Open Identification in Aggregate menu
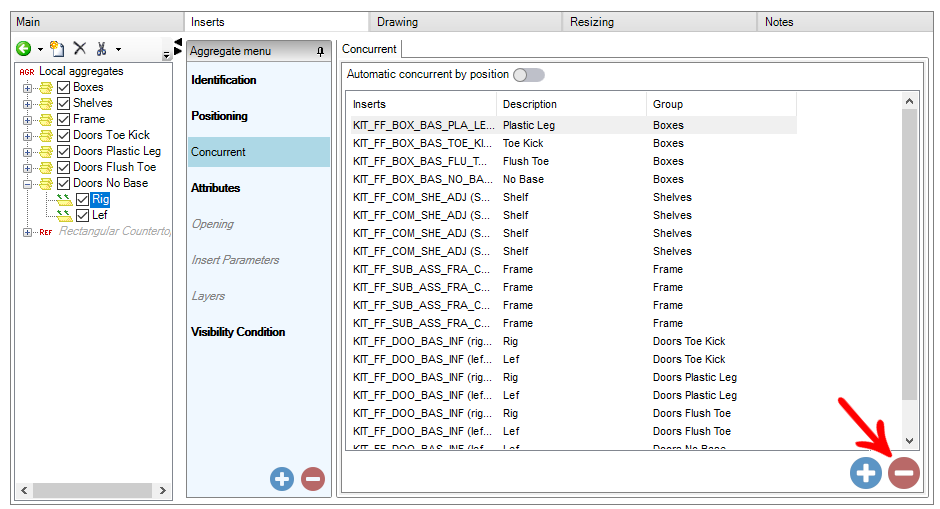940x509 pixels. (258, 80)
